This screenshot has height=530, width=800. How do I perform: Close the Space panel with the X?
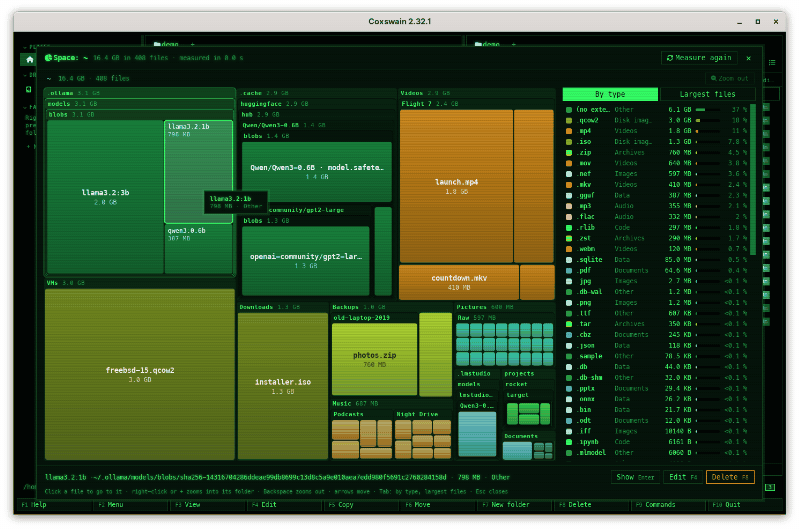pyautogui.click(x=748, y=58)
